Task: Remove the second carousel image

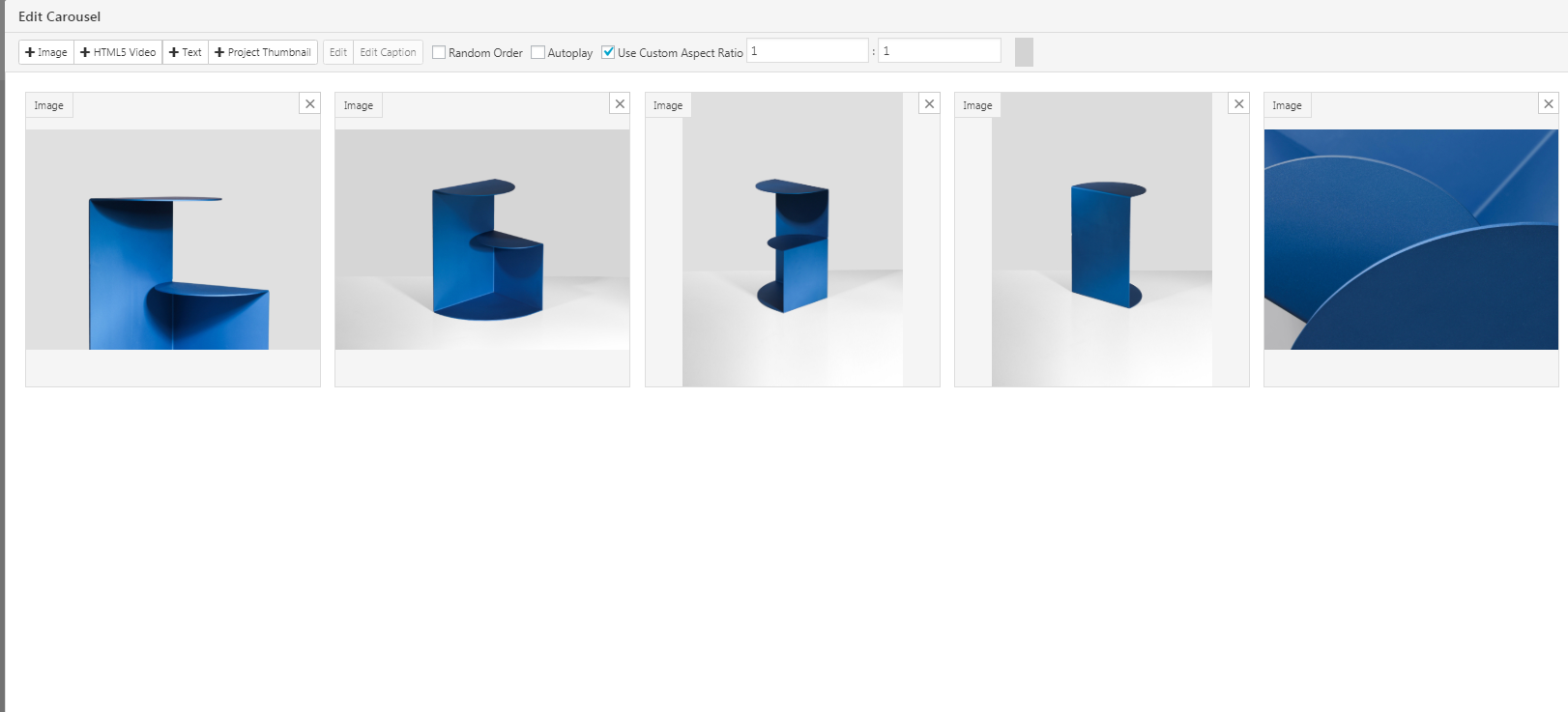Action: (x=620, y=104)
